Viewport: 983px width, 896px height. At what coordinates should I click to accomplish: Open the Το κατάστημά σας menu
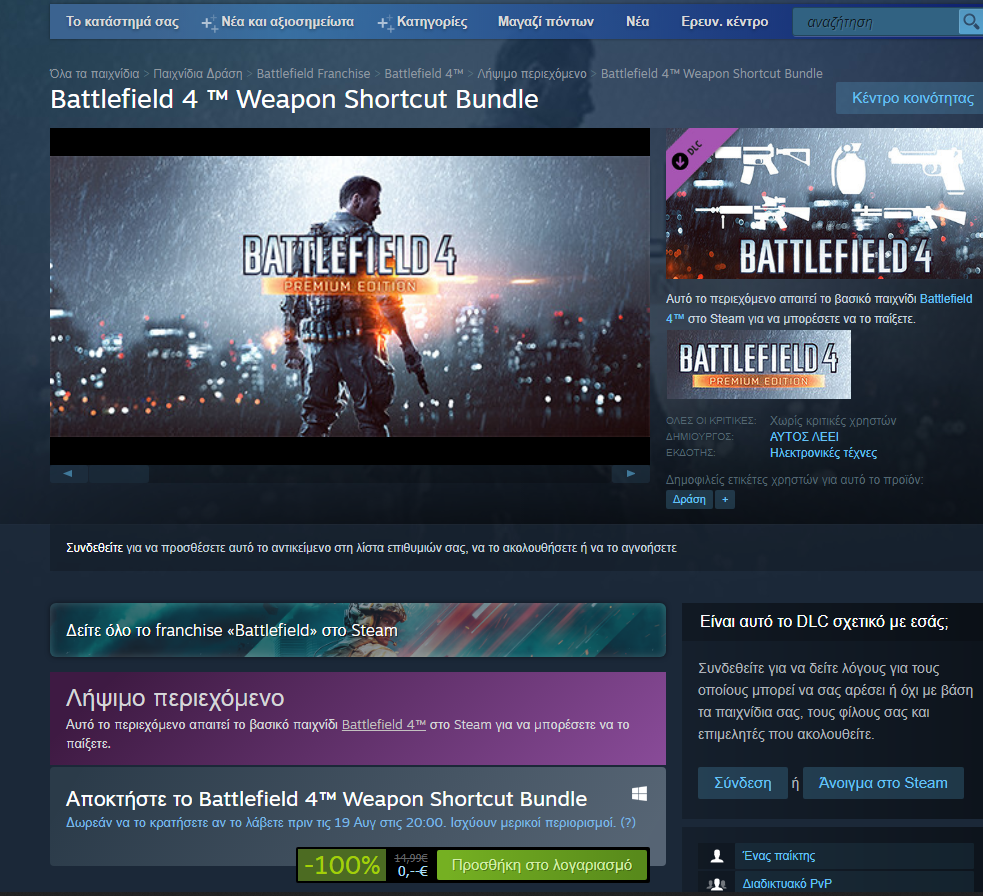122,22
